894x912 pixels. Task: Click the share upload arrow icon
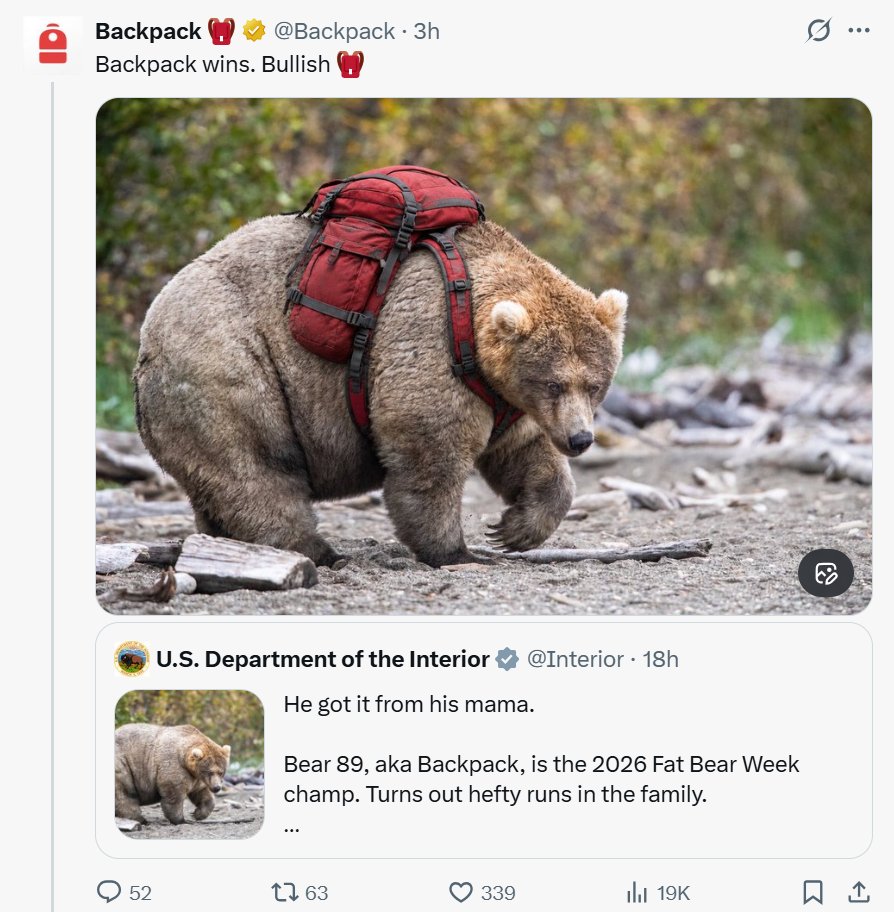coord(859,892)
